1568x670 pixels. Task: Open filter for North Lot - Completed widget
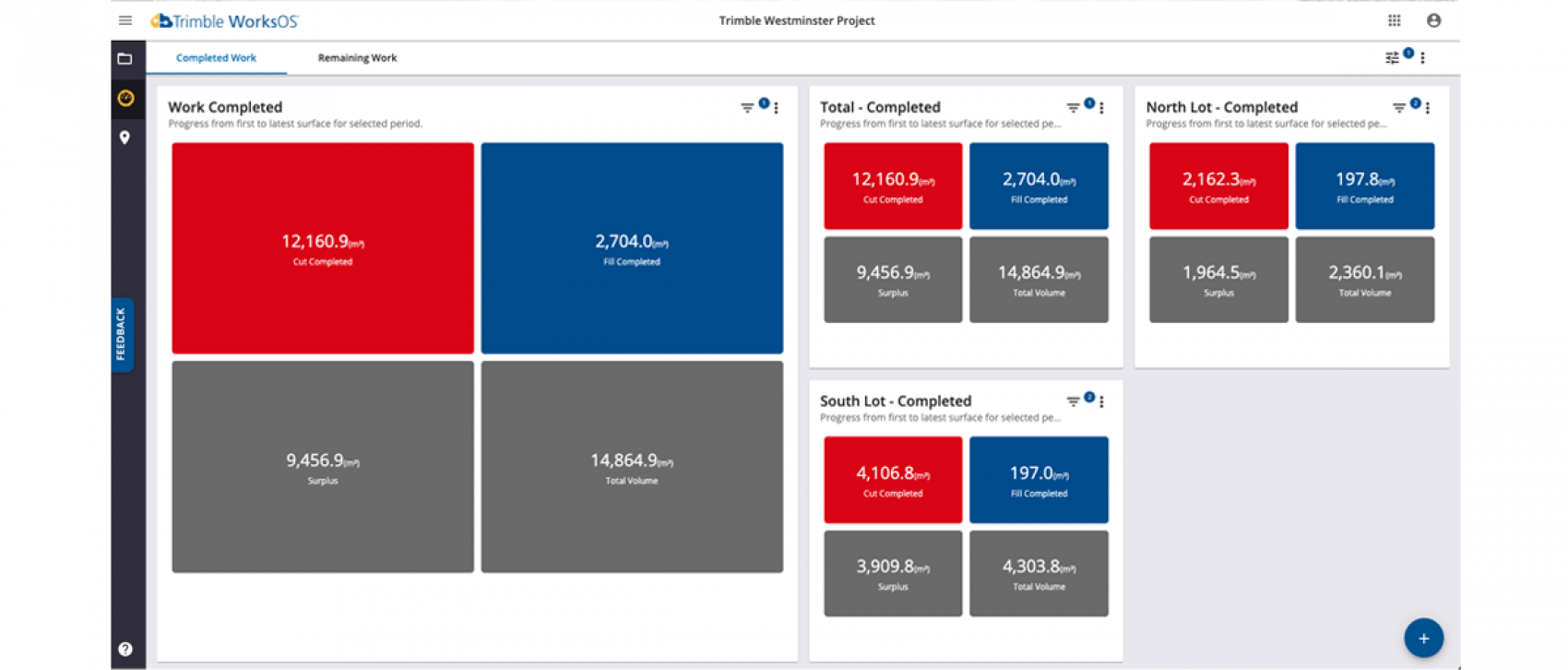[1398, 108]
